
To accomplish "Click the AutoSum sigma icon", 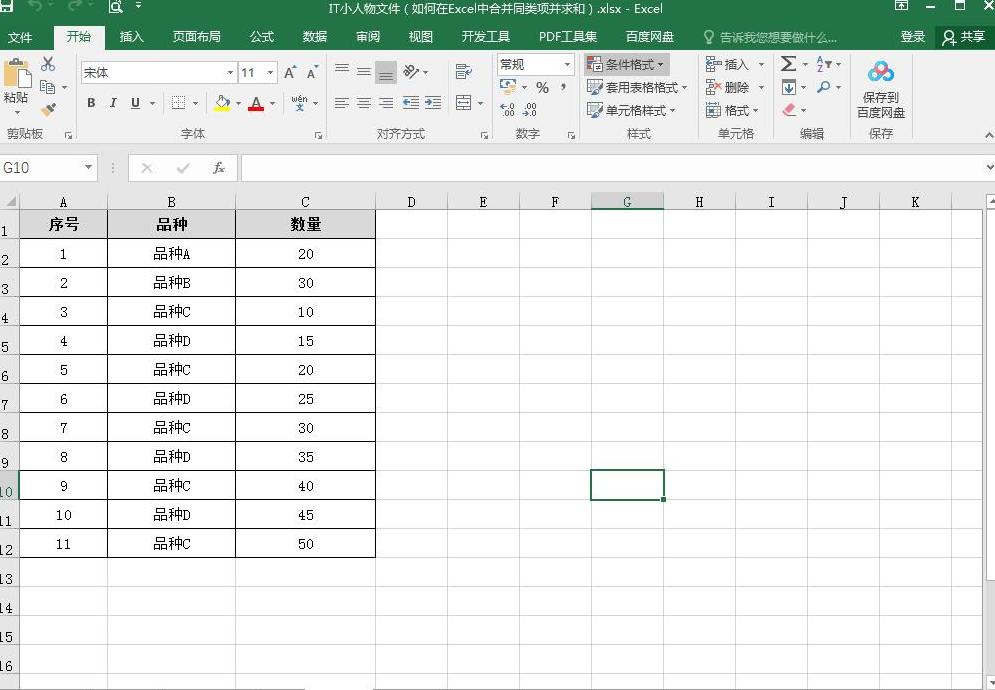I will (x=788, y=63).
